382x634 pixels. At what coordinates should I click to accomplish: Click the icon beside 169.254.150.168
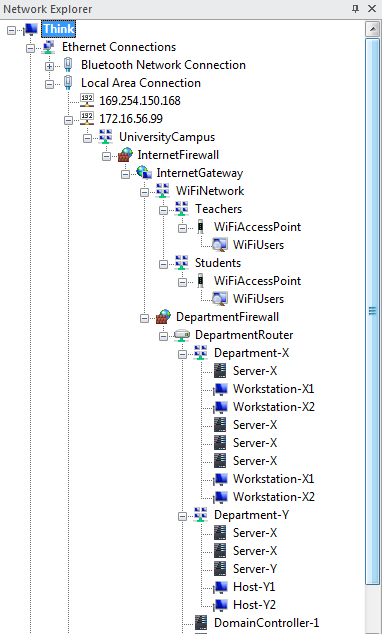pos(87,101)
